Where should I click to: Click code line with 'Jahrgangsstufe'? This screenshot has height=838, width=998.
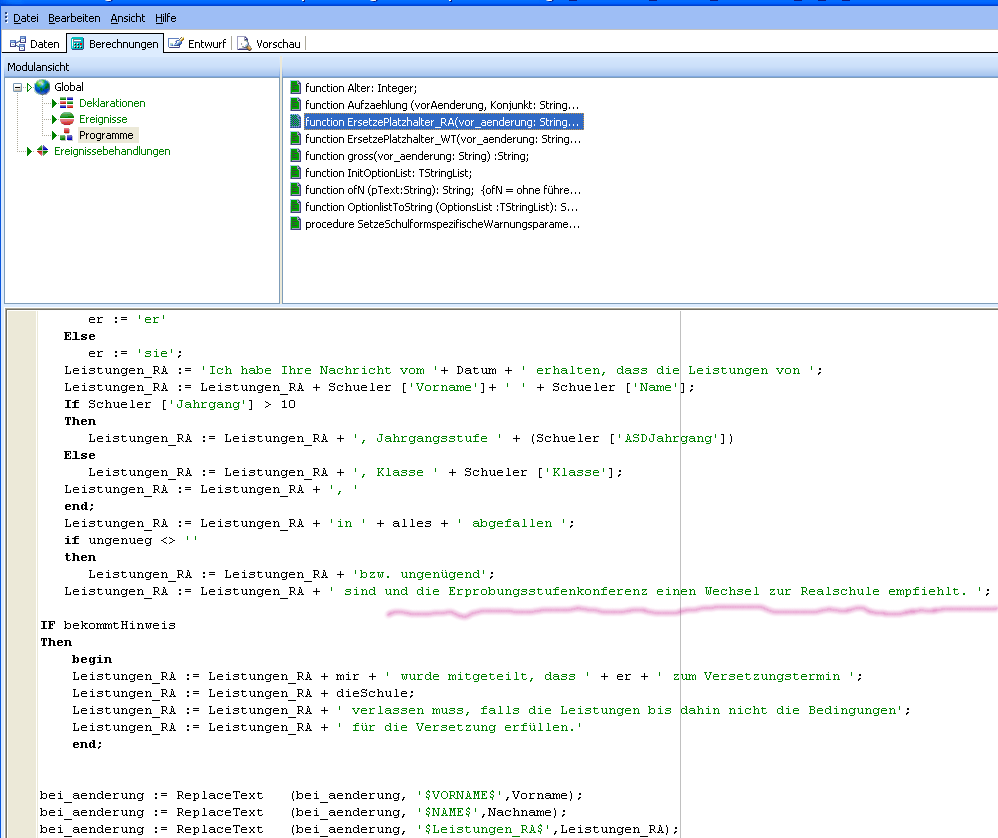click(x=411, y=438)
